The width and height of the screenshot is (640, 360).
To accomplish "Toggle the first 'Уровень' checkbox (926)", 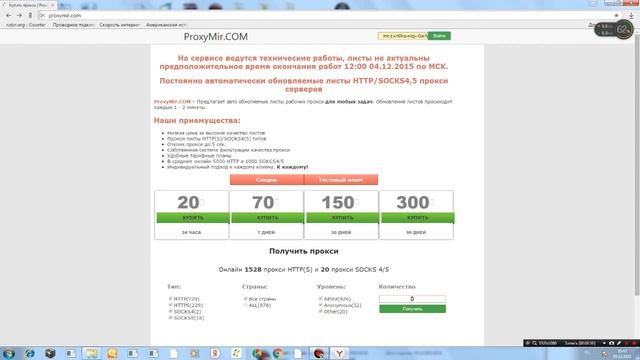I will point(320,299).
